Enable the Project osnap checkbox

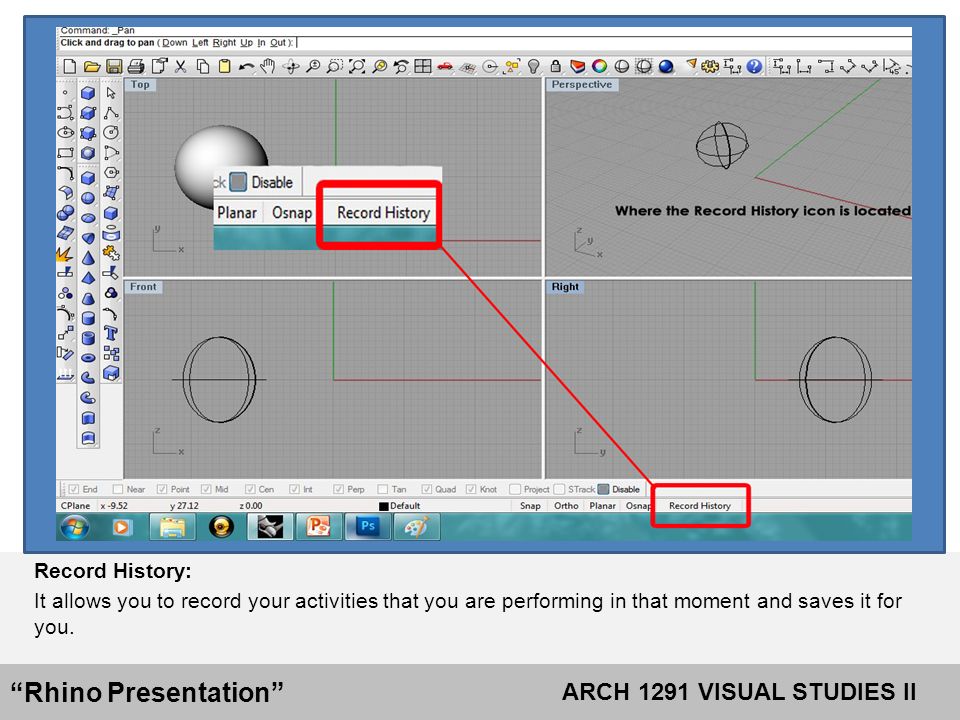pyautogui.click(x=515, y=489)
